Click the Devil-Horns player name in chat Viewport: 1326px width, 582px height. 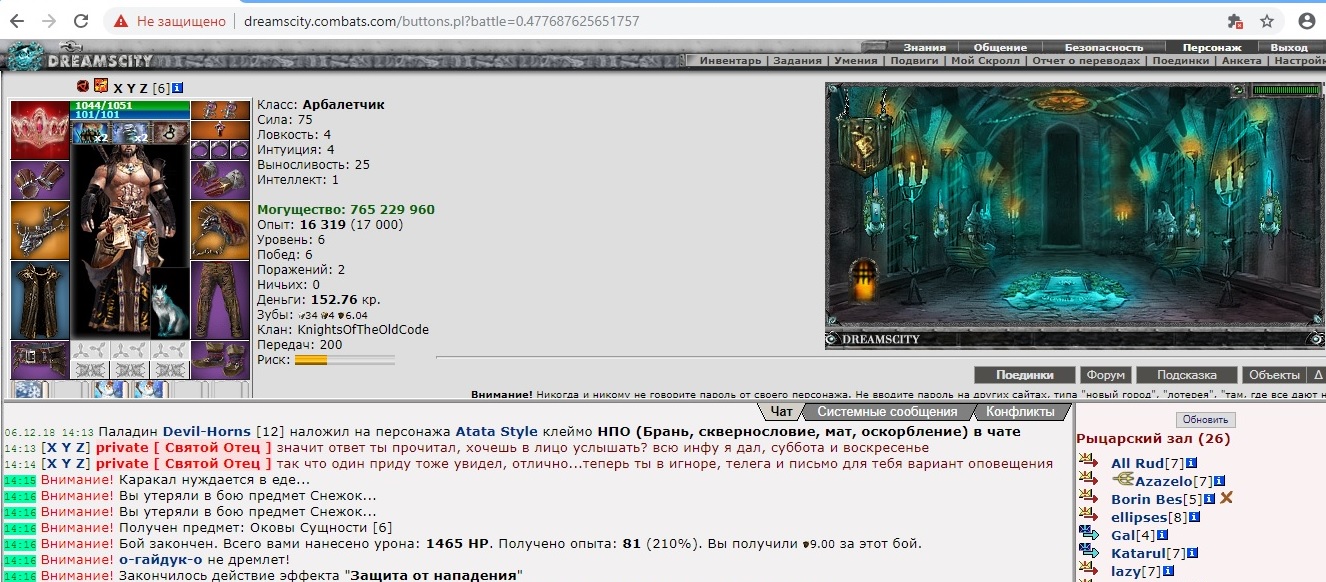click(207, 432)
